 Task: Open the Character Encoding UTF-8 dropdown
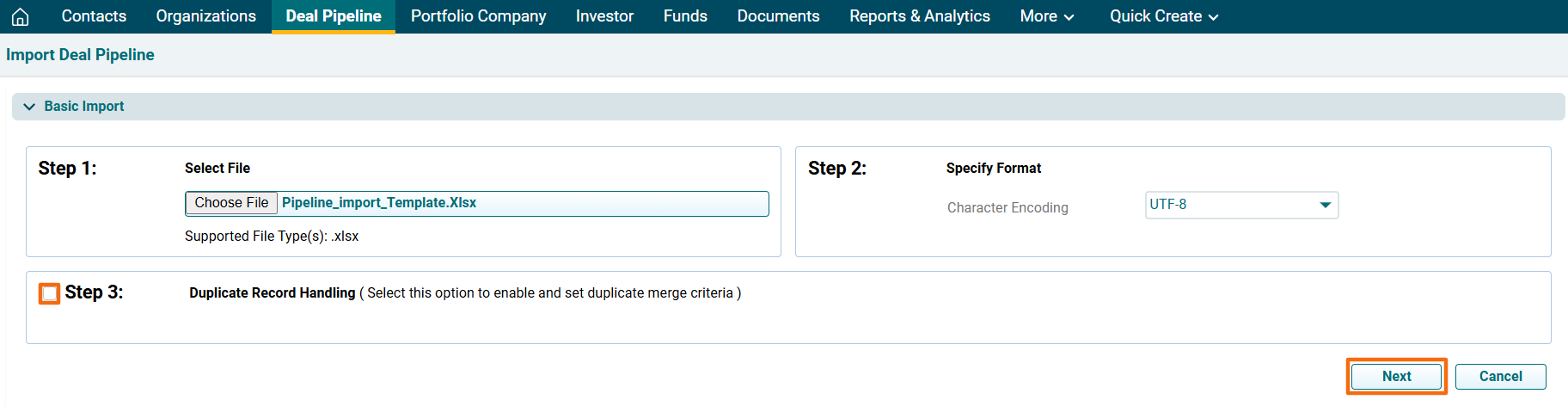pos(1240,205)
